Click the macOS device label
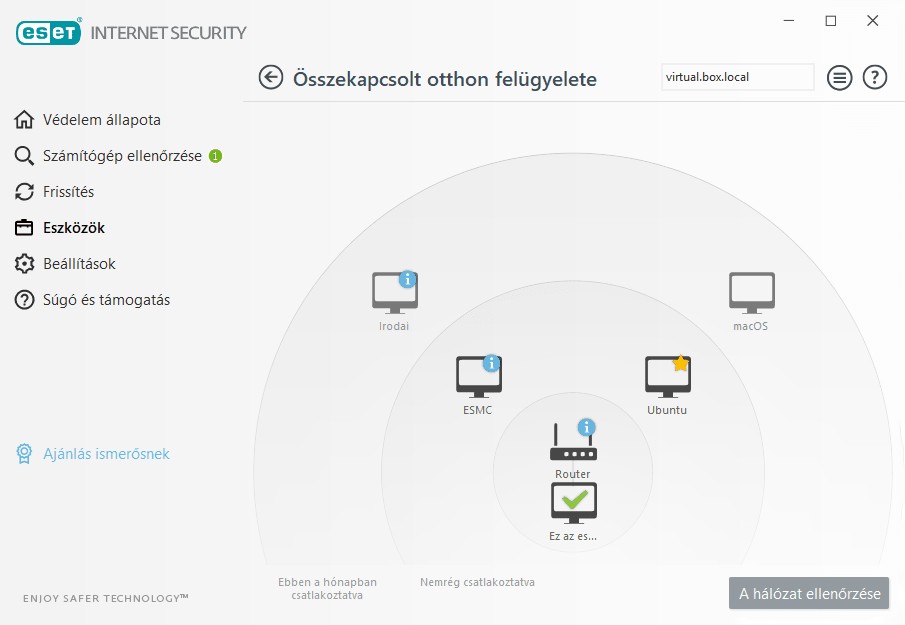The height and width of the screenshot is (625, 905). tap(750, 326)
